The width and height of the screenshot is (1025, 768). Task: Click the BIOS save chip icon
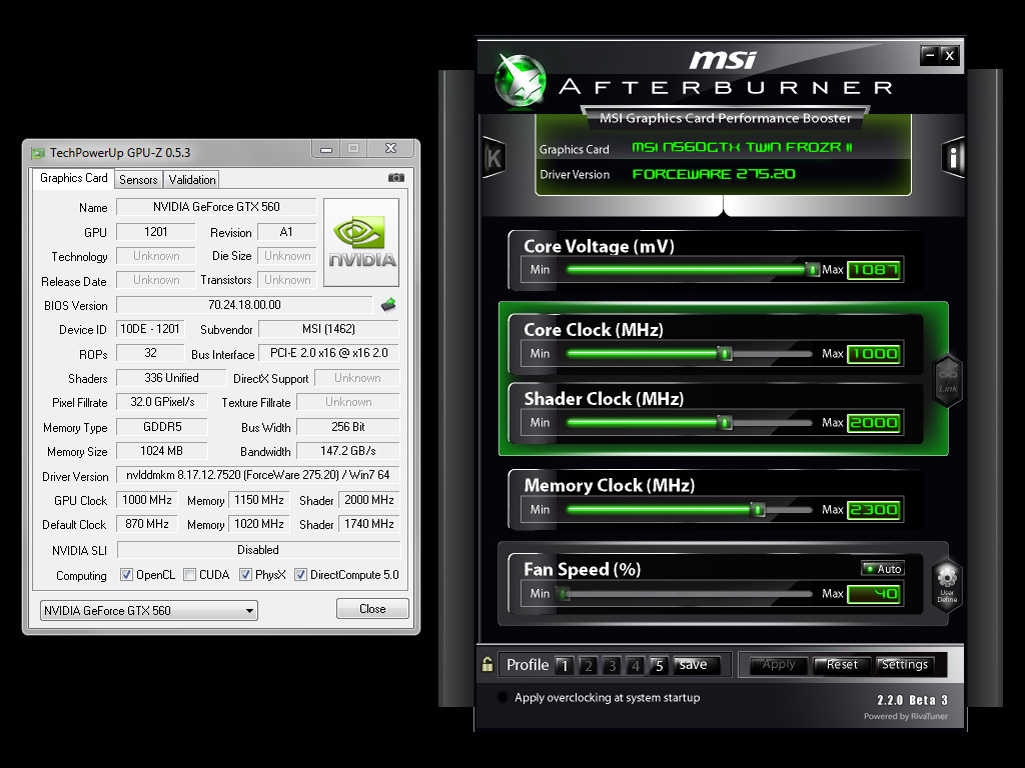389,305
